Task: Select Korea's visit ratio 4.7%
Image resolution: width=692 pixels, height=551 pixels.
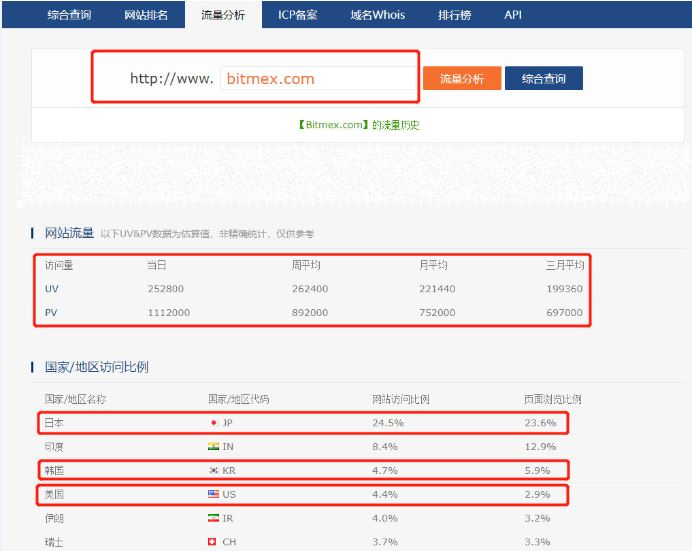Action: [385, 470]
